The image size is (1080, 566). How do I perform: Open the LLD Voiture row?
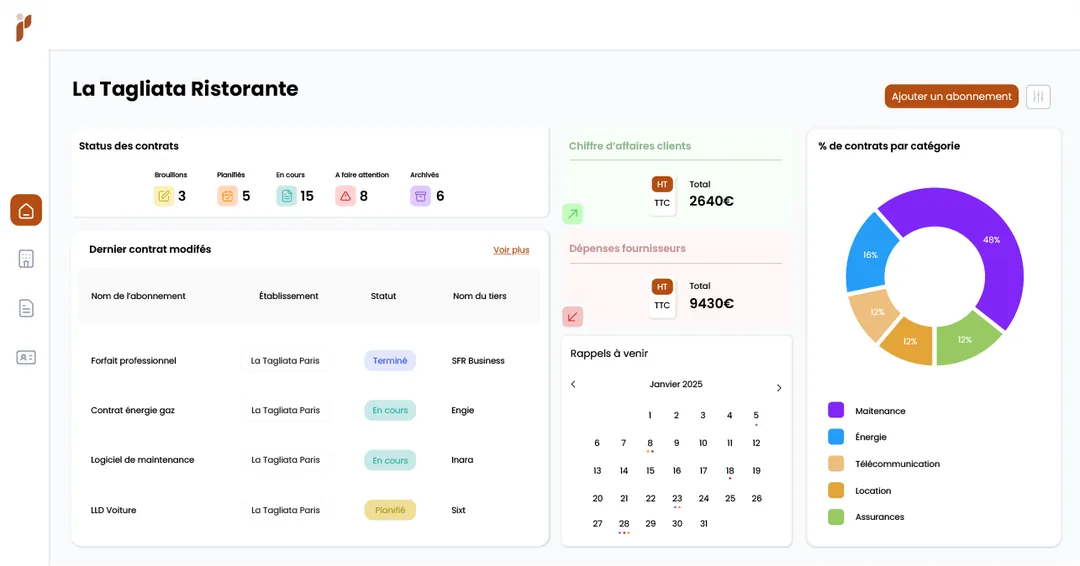310,510
